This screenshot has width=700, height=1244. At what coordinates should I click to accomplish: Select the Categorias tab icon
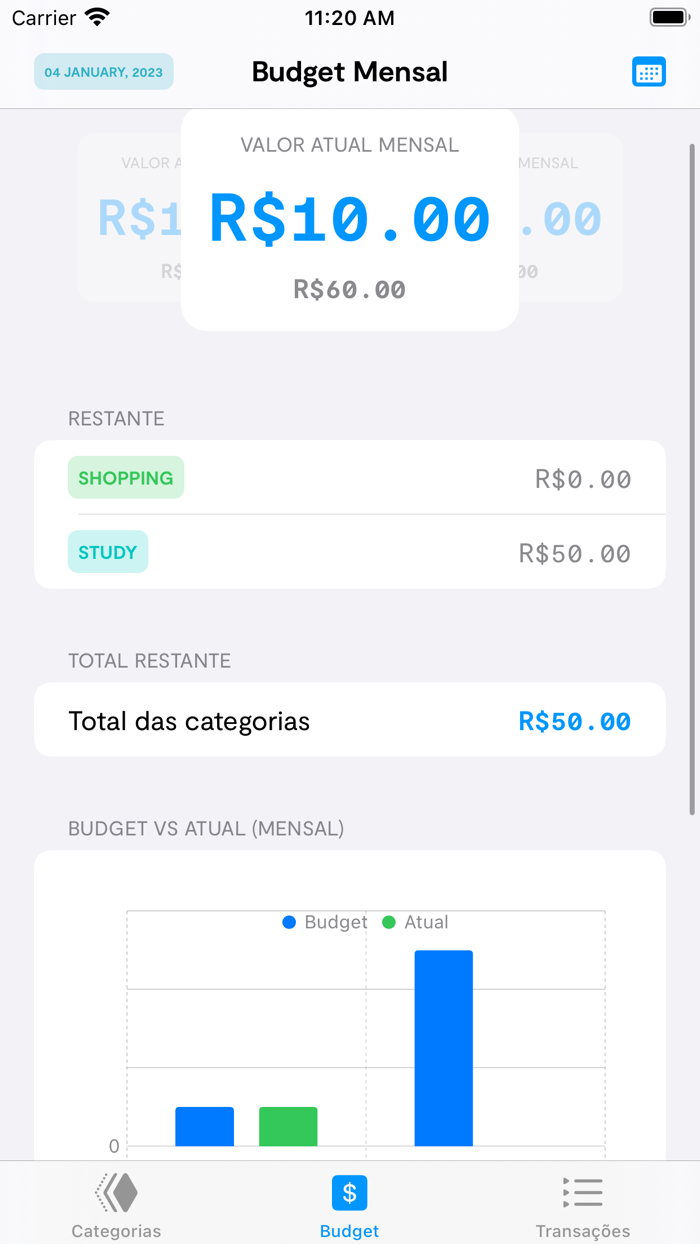116,1192
